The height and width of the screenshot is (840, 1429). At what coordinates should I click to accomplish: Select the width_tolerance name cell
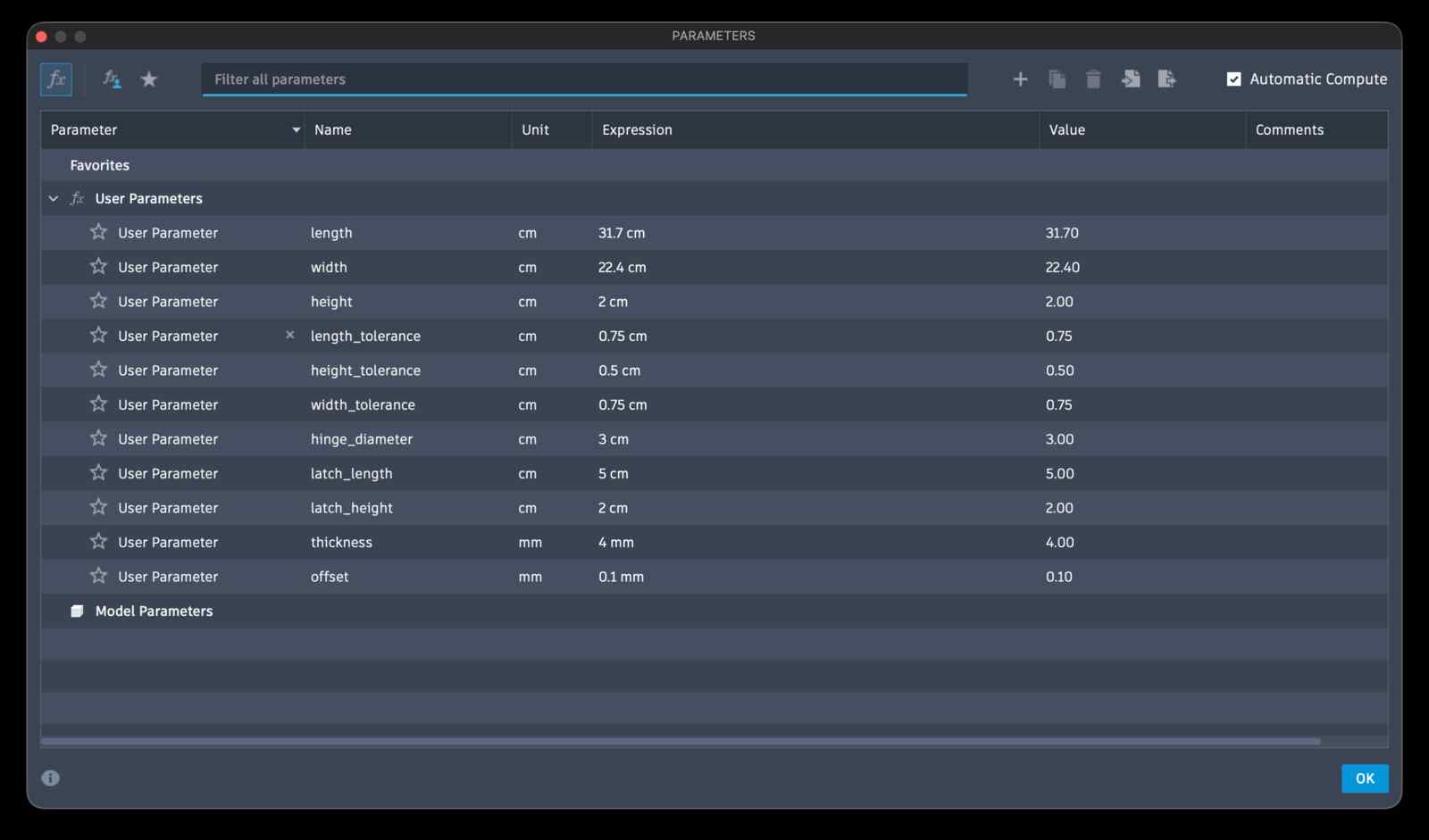pyautogui.click(x=363, y=405)
